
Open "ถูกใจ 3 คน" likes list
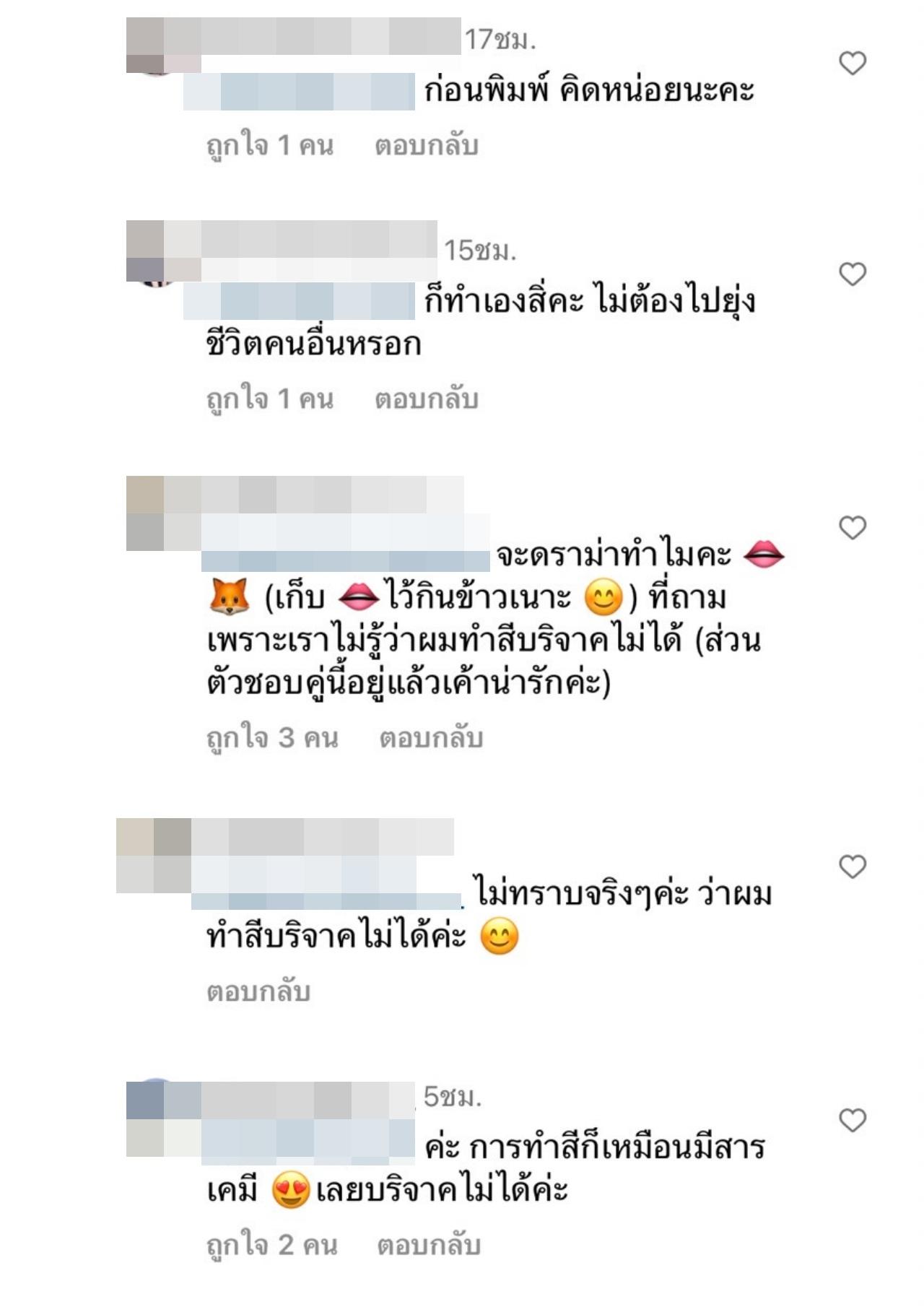click(x=272, y=738)
